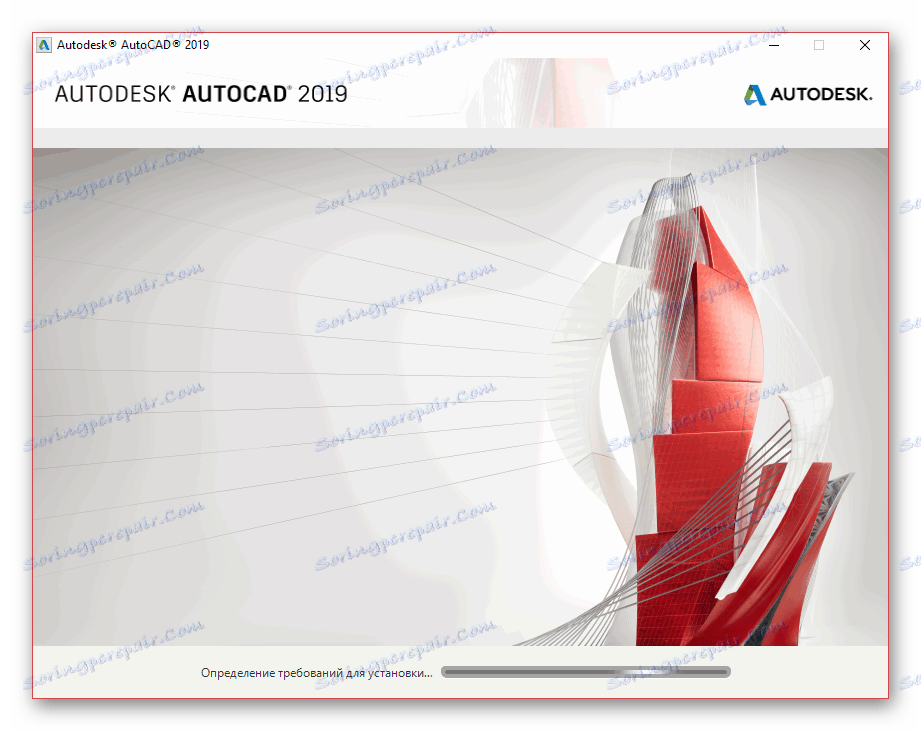Image resolution: width=921 pixels, height=731 pixels.
Task: Click the 'Autodesk® AutoCAD® 2019' window title text
Action: (133, 45)
